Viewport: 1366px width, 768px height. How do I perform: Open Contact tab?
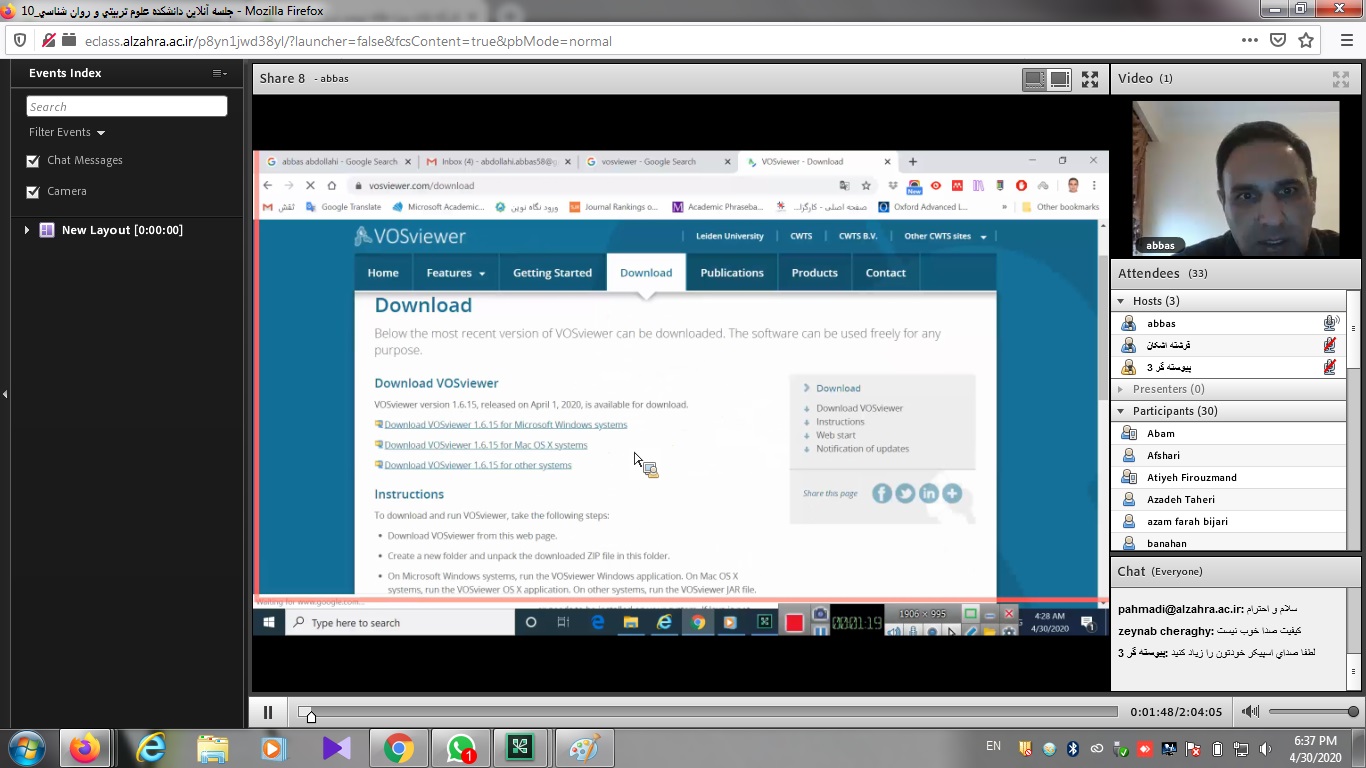886,273
